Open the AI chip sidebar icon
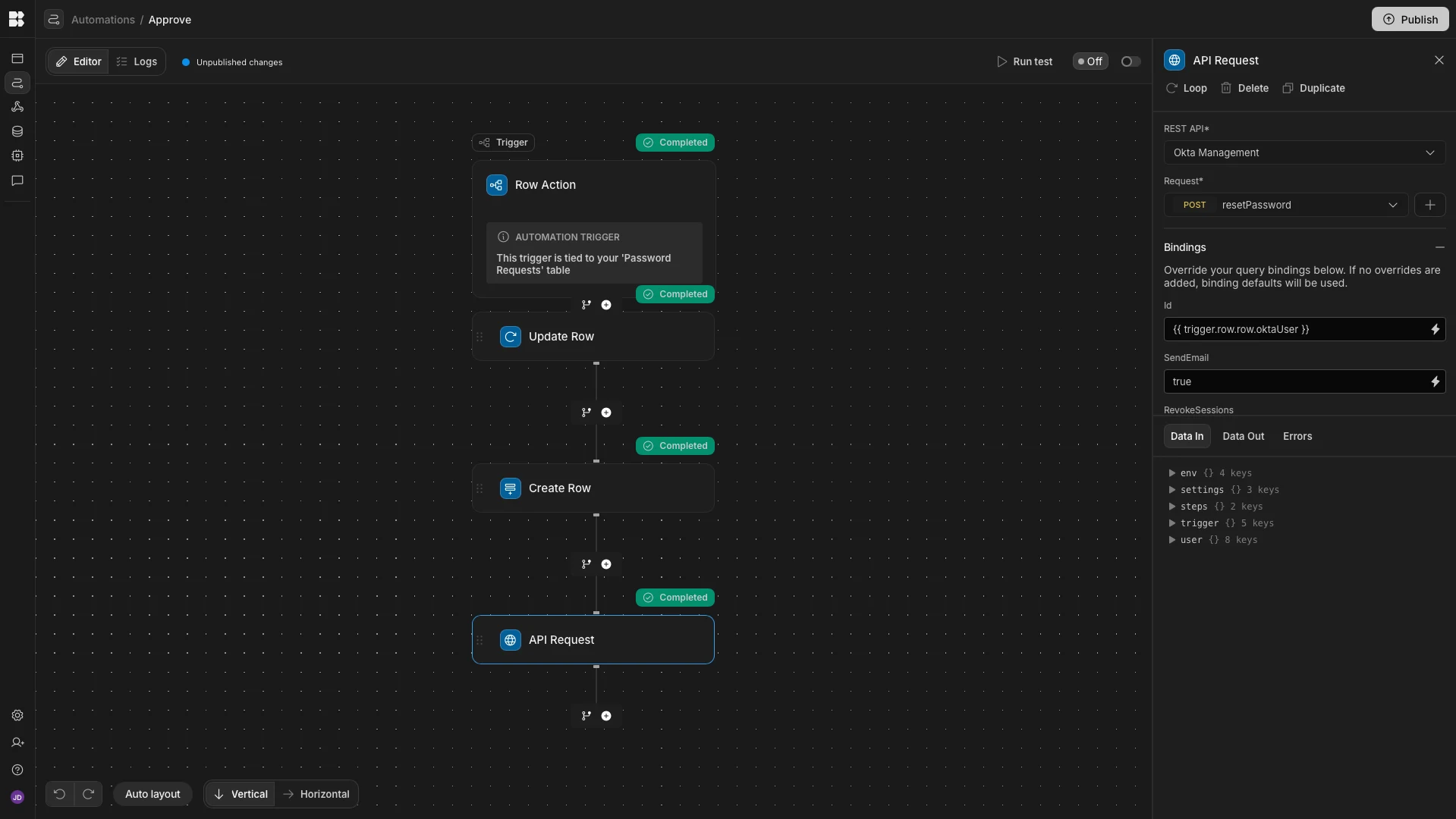This screenshot has width=1456, height=819. pos(17,155)
